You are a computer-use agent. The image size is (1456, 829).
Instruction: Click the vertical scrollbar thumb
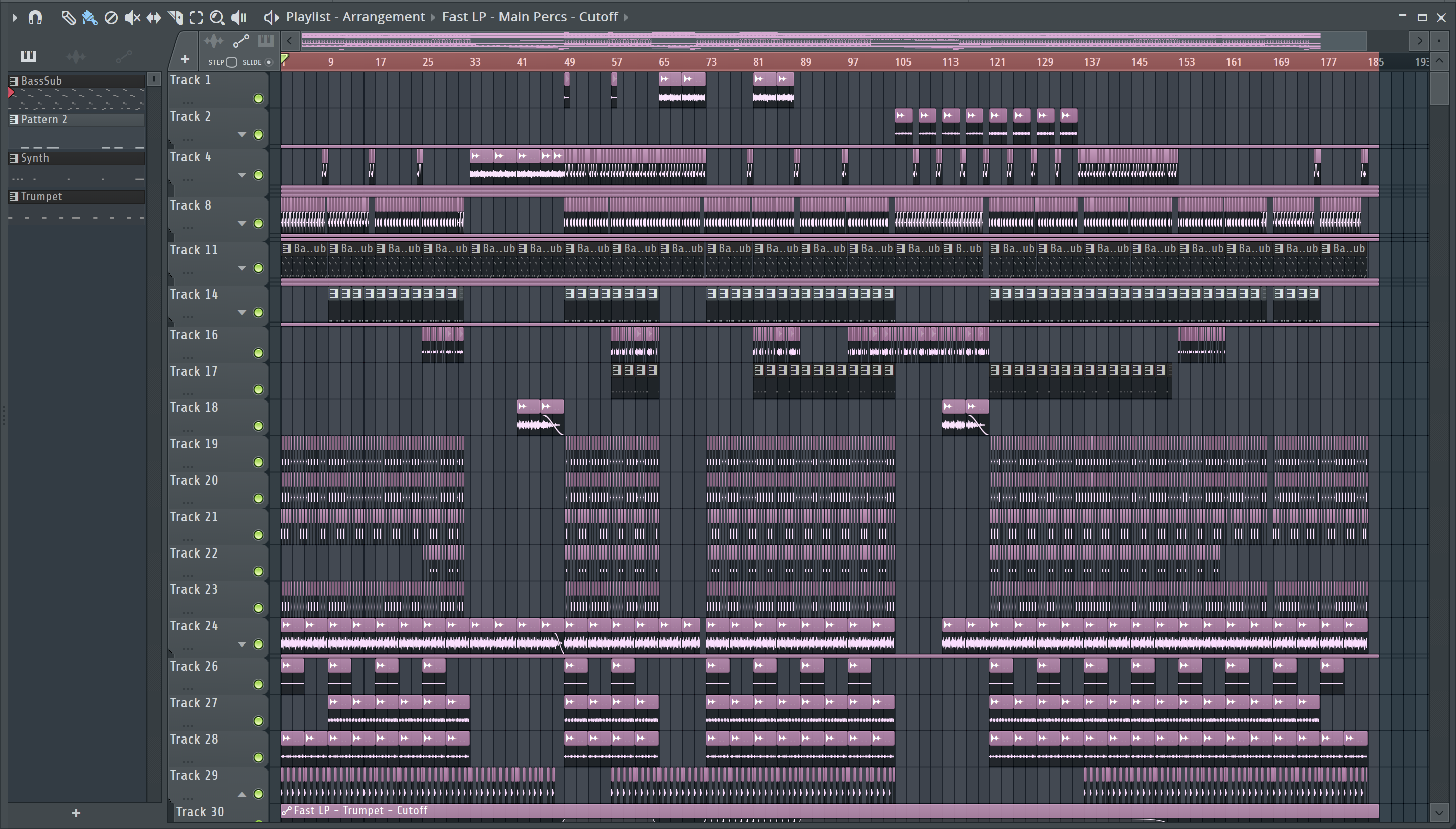click(1439, 88)
